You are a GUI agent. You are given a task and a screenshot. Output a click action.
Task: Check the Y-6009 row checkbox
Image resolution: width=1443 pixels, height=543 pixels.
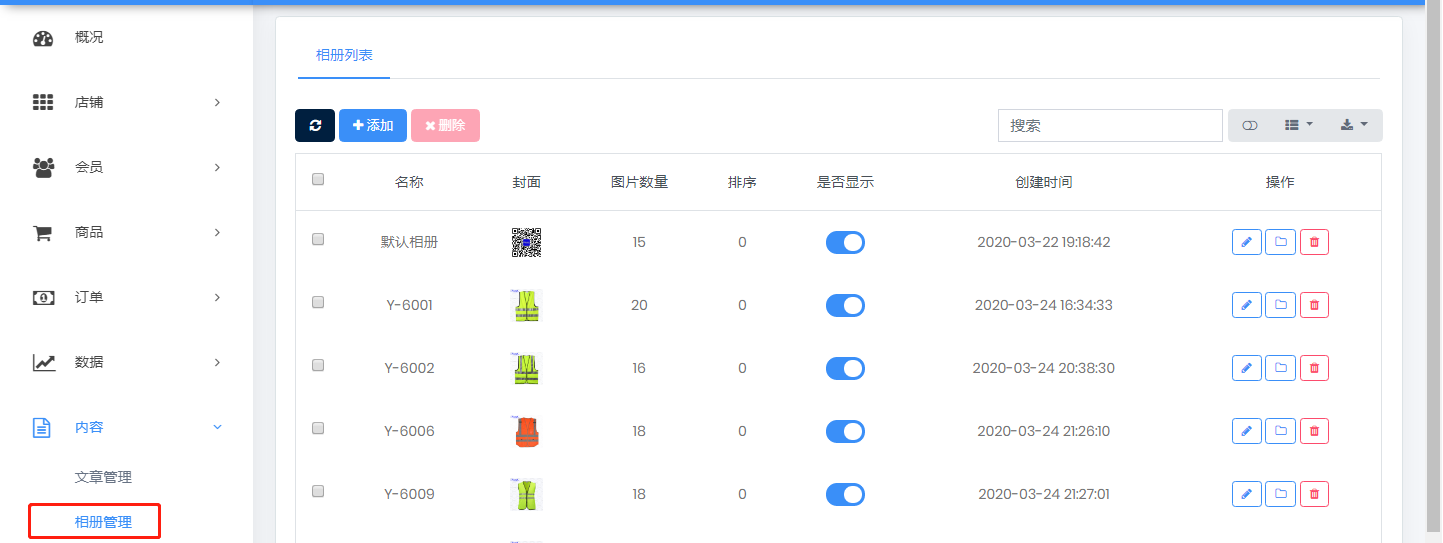(318, 491)
